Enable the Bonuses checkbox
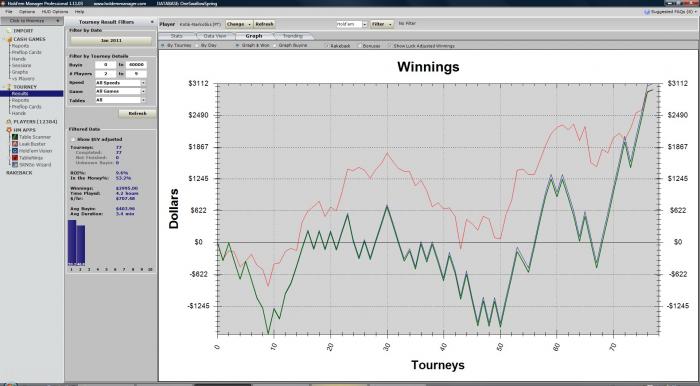Viewport: 700px width, 386px height. pos(359,46)
